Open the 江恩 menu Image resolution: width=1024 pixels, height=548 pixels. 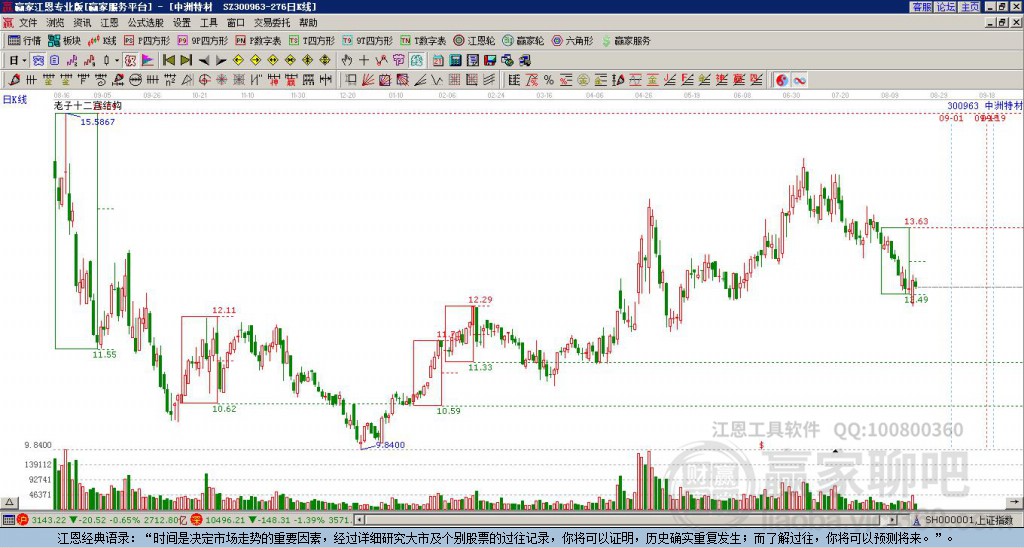[109, 23]
